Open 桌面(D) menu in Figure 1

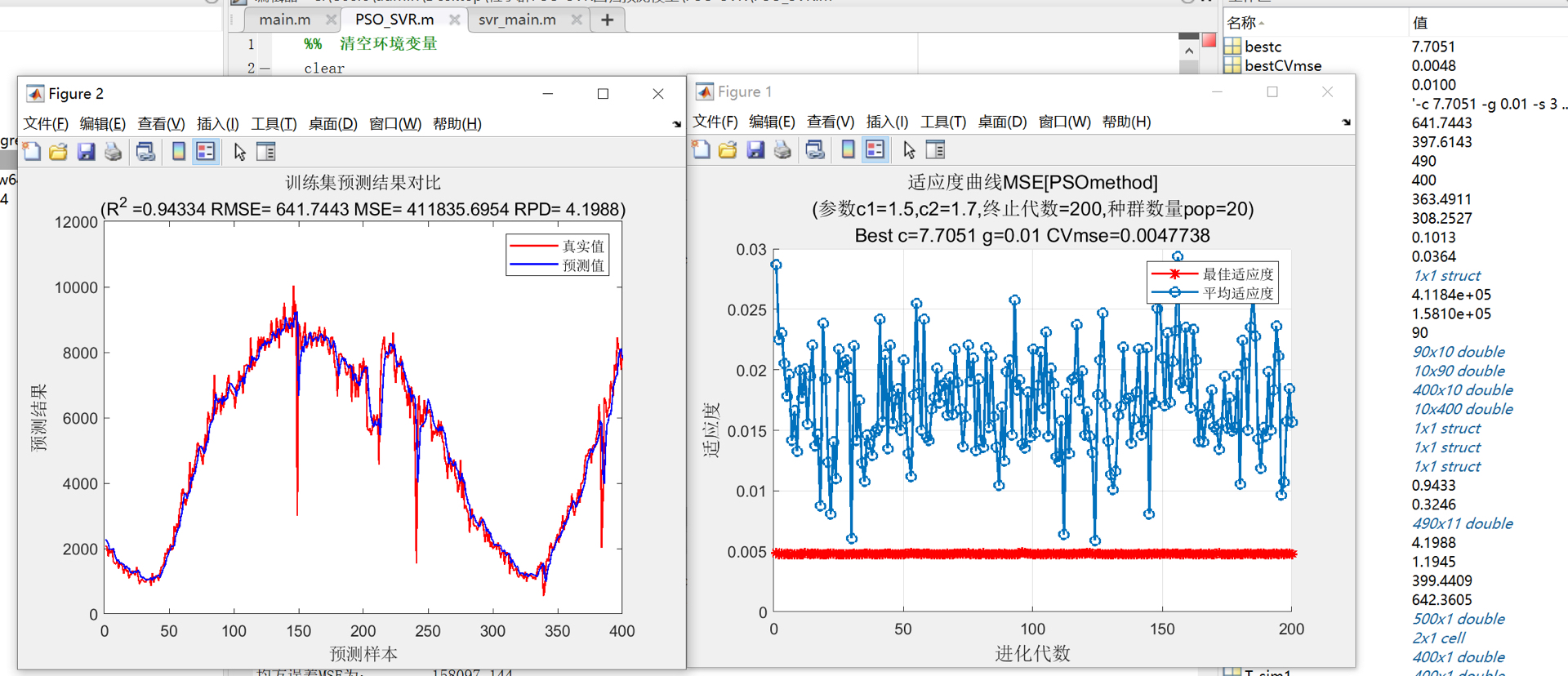[1003, 122]
